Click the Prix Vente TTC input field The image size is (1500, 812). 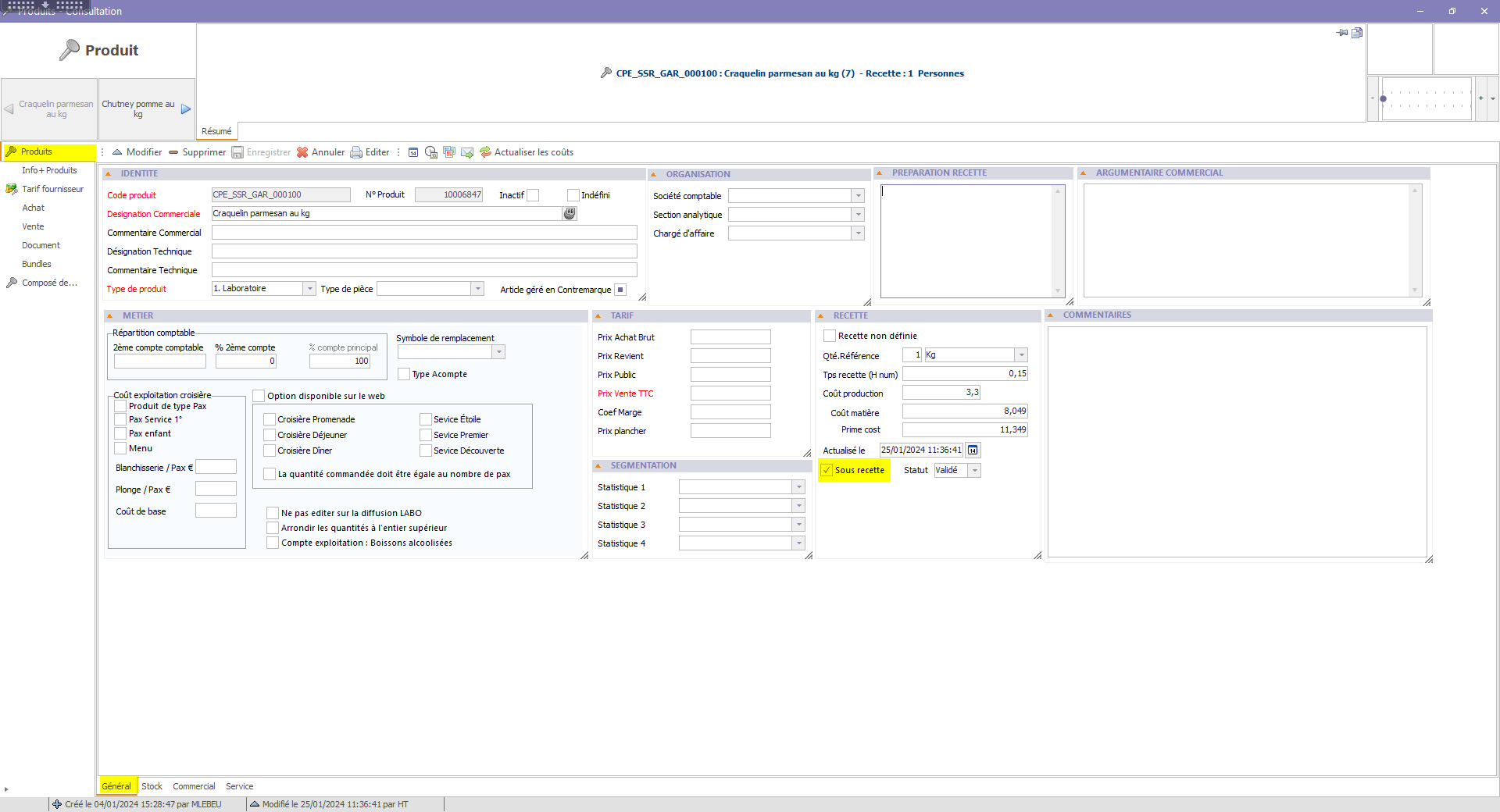730,394
